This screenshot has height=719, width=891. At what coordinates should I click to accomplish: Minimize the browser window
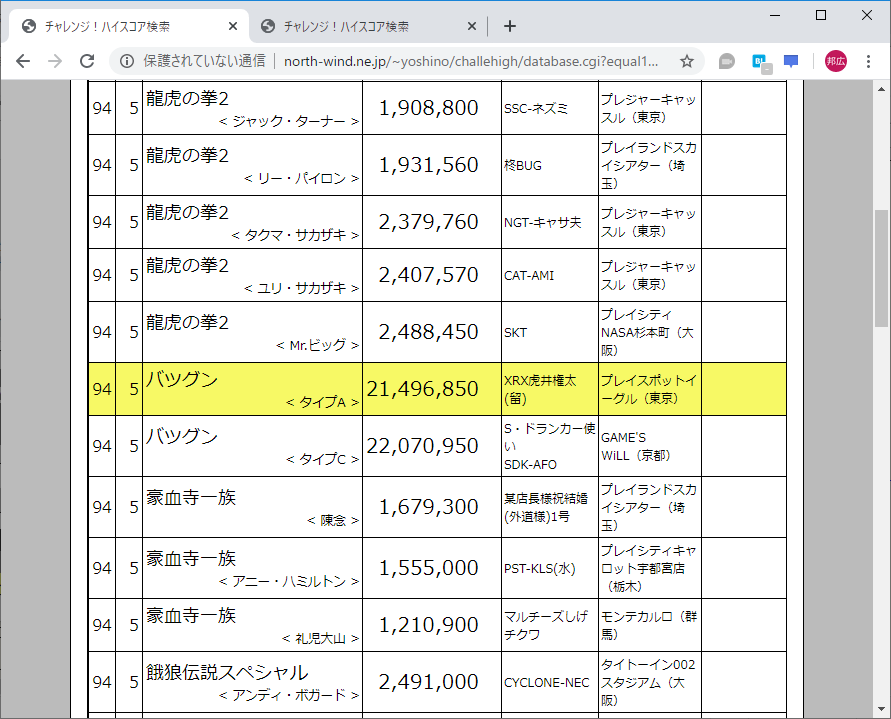776,15
